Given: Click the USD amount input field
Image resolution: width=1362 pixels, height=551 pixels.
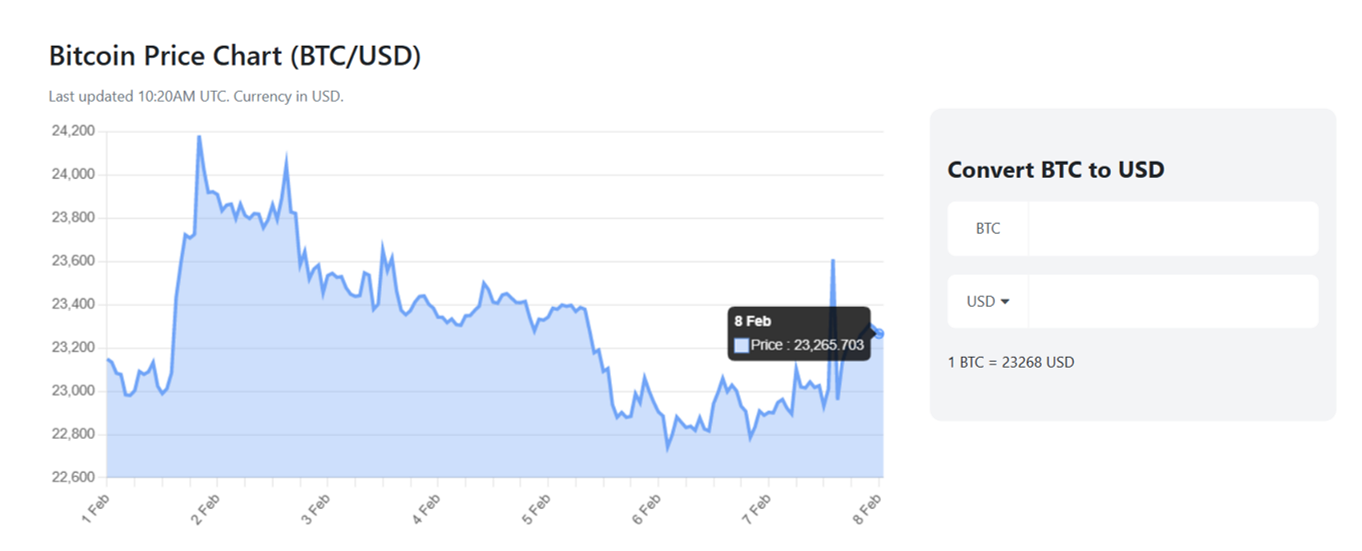Looking at the screenshot, I should pyautogui.click(x=1173, y=301).
